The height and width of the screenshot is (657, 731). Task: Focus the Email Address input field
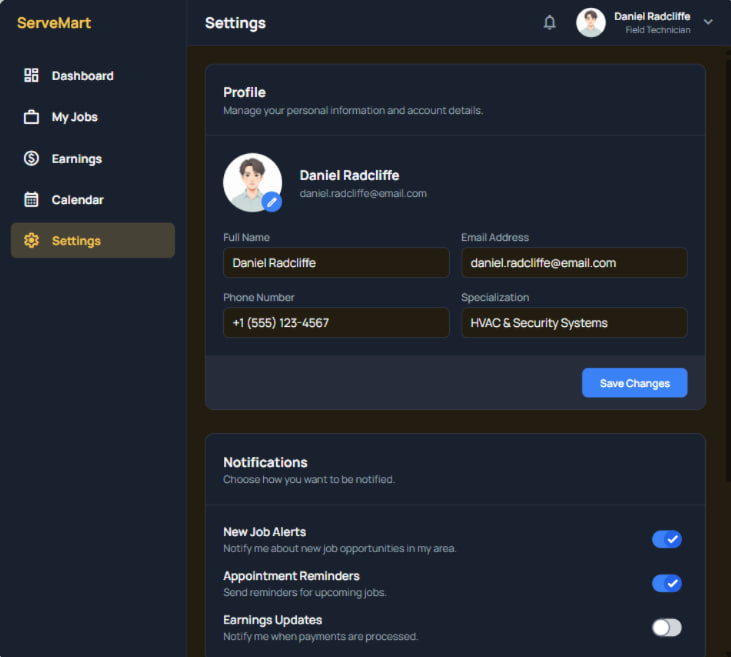coord(574,263)
